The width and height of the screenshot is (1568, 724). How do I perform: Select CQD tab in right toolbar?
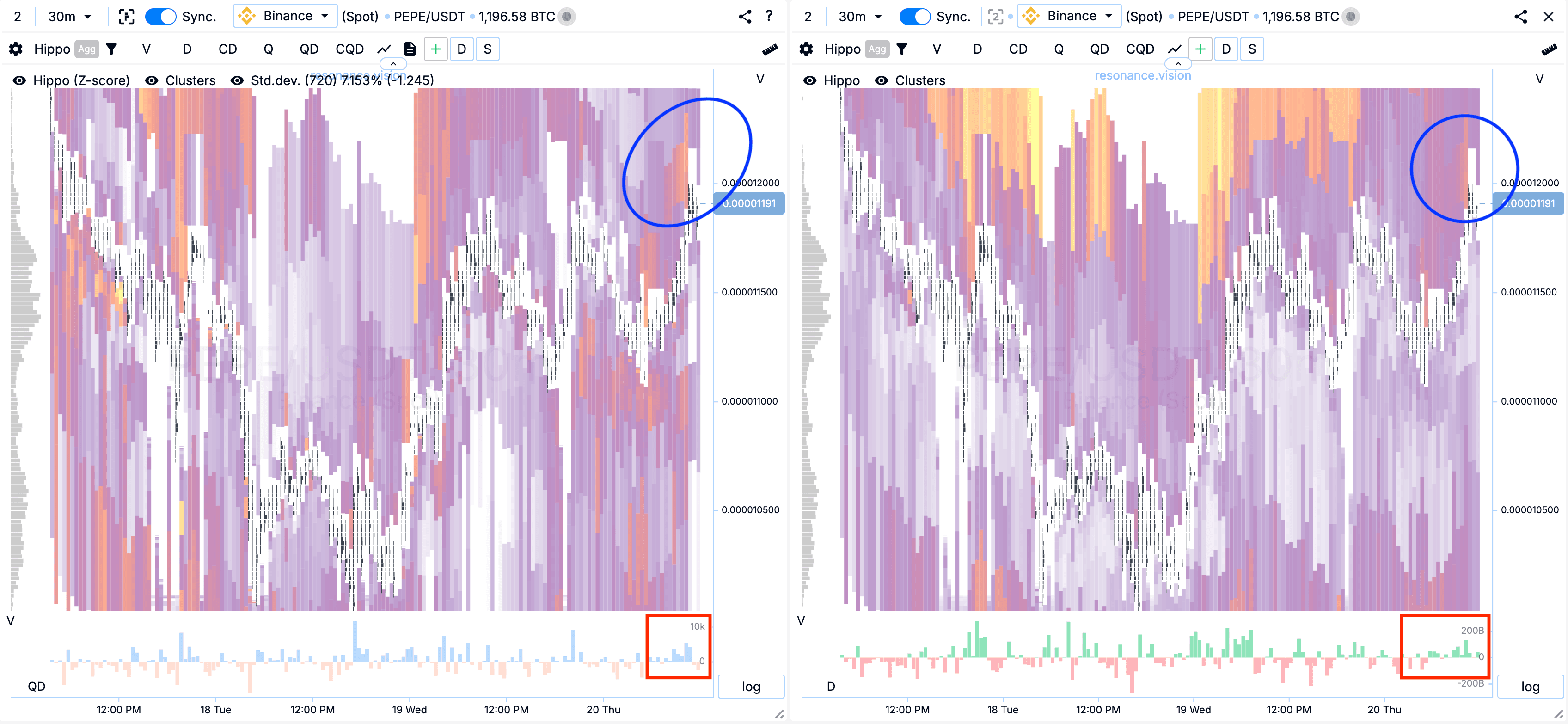click(x=1139, y=49)
